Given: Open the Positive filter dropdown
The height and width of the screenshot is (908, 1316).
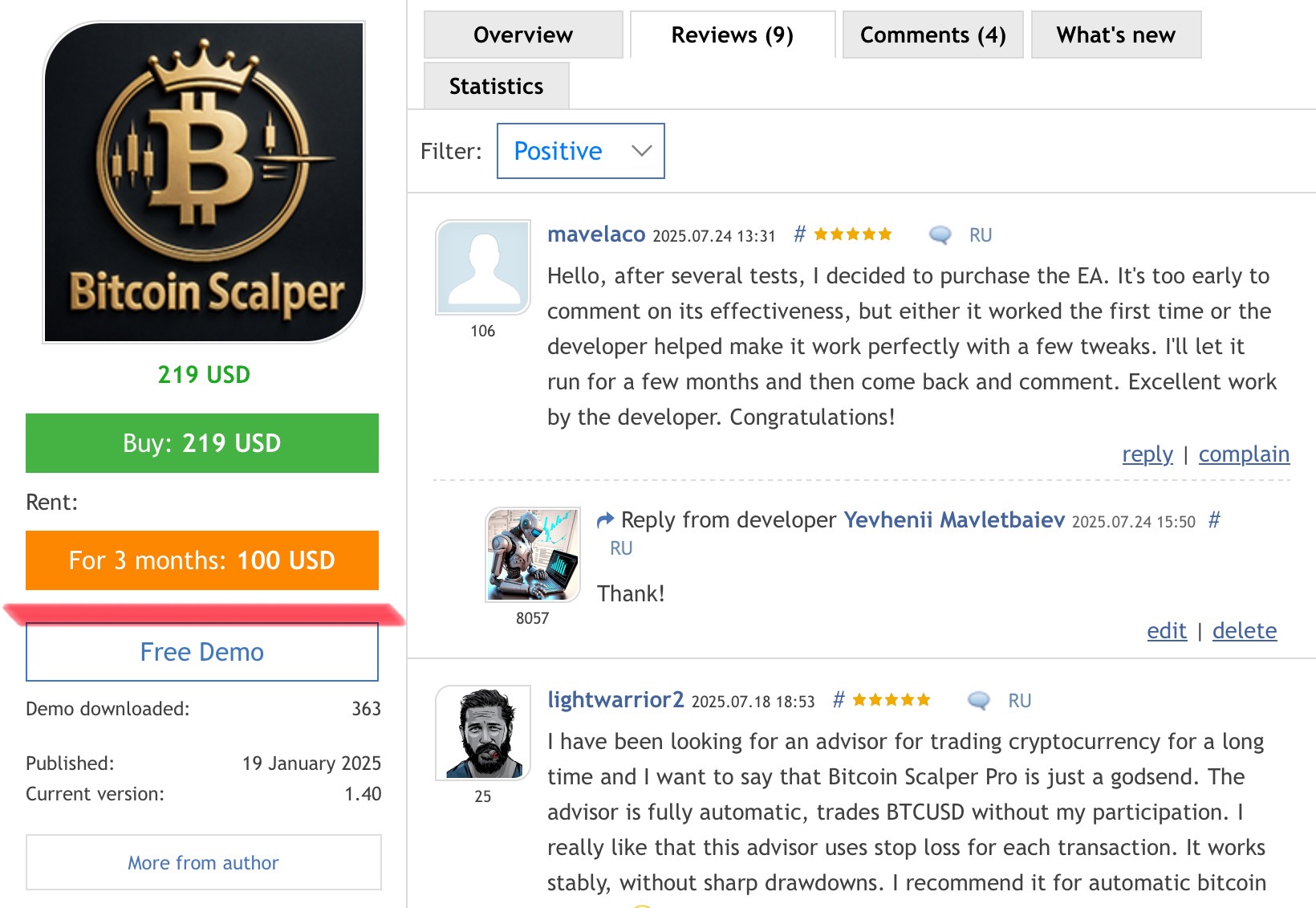Looking at the screenshot, I should pyautogui.click(x=580, y=151).
